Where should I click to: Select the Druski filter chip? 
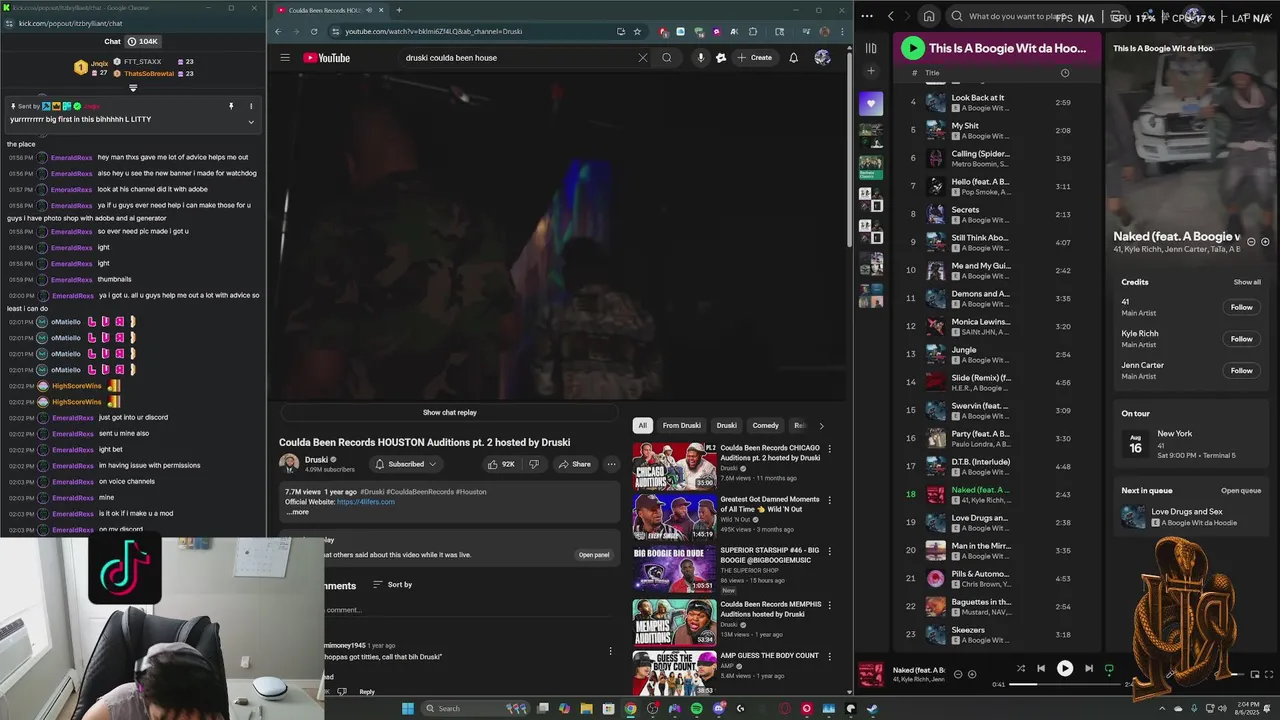(x=726, y=425)
